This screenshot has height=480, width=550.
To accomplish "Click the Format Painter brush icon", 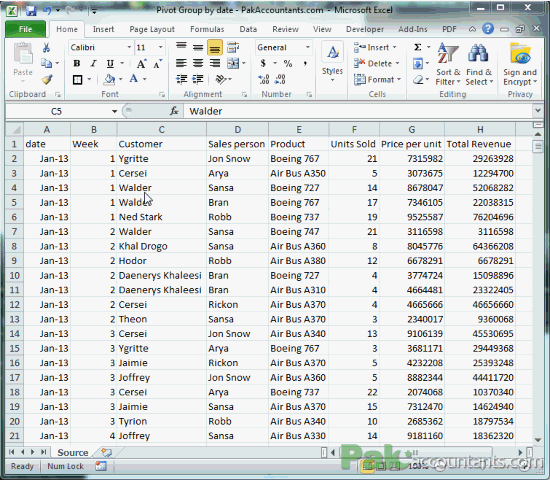I will point(47,80).
